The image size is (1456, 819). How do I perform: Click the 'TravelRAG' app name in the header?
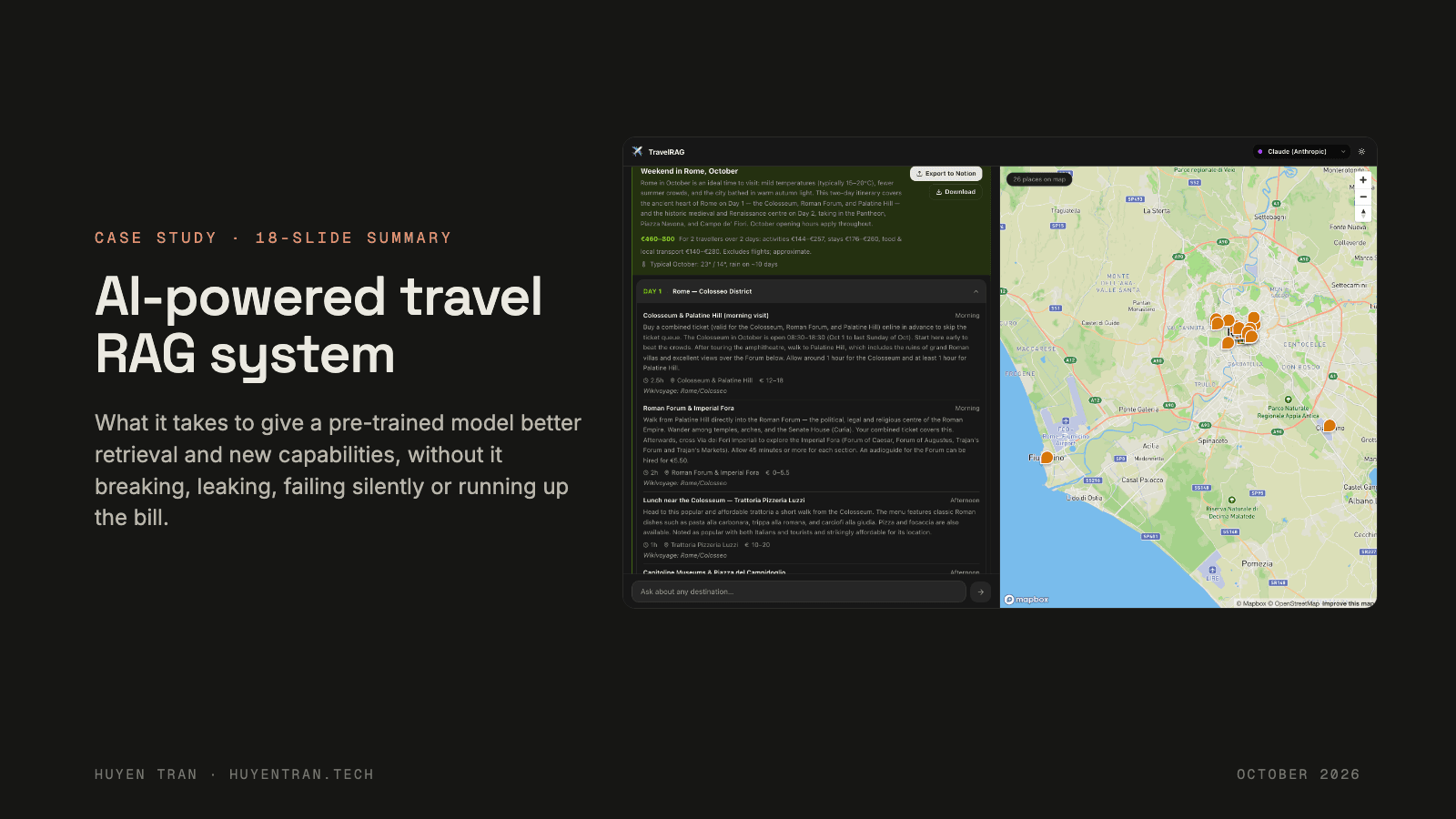pos(666,152)
